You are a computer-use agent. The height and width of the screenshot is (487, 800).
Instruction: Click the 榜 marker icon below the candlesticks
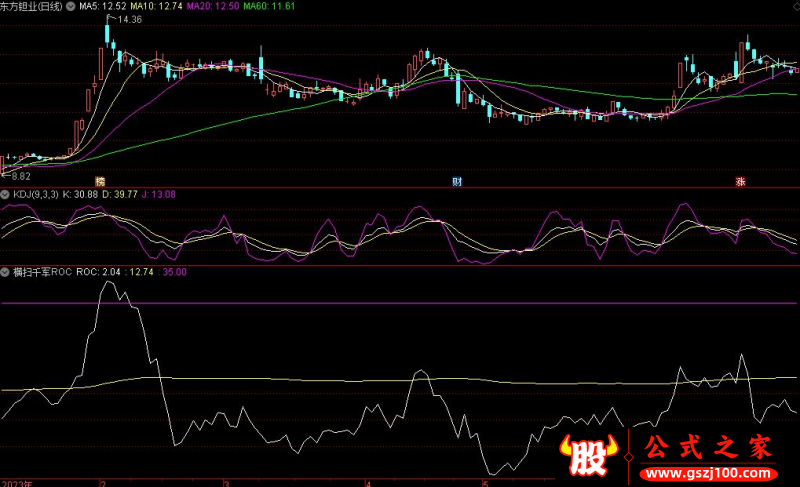pyautogui.click(x=101, y=181)
